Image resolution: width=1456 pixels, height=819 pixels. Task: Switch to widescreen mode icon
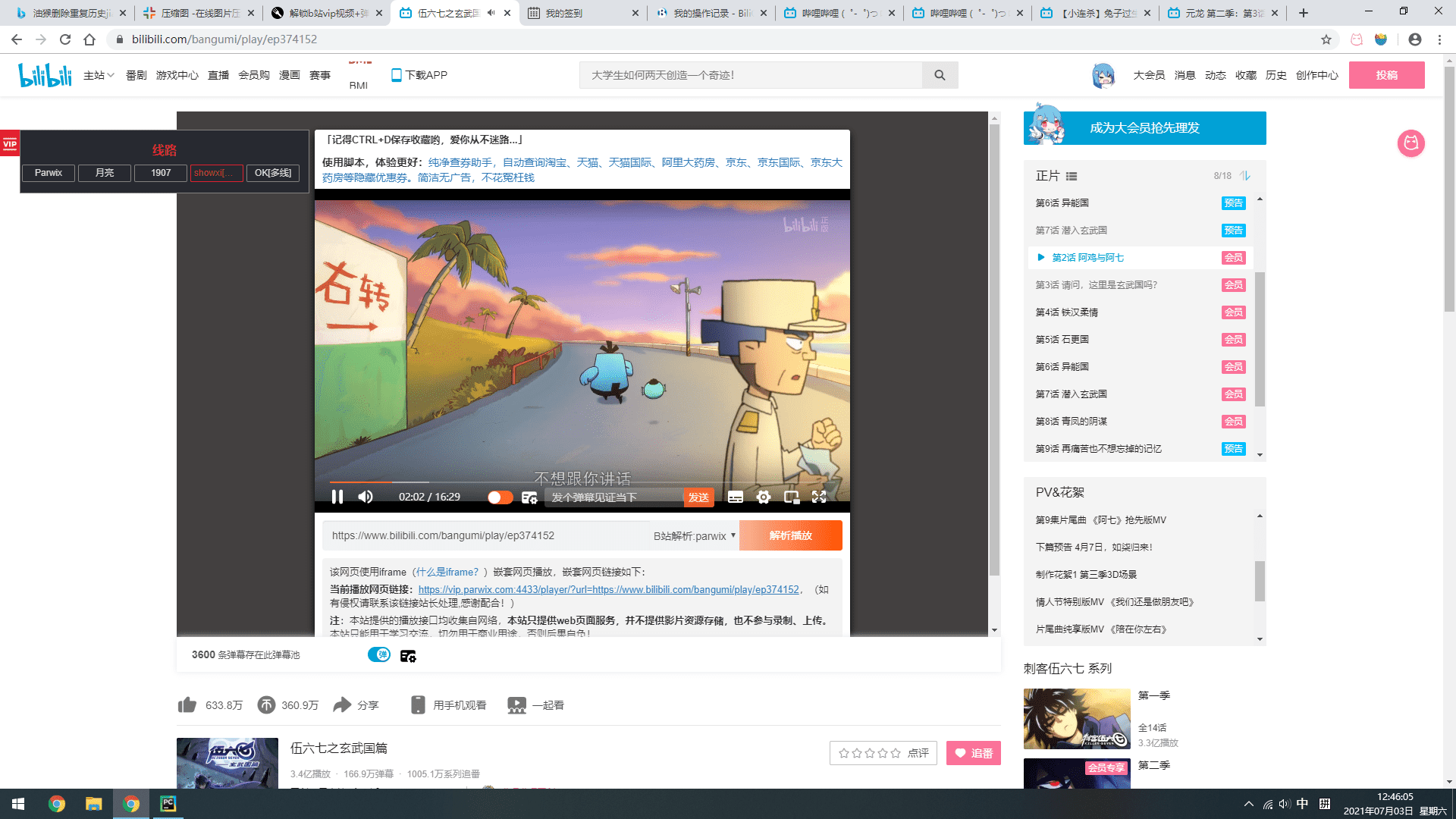(792, 497)
